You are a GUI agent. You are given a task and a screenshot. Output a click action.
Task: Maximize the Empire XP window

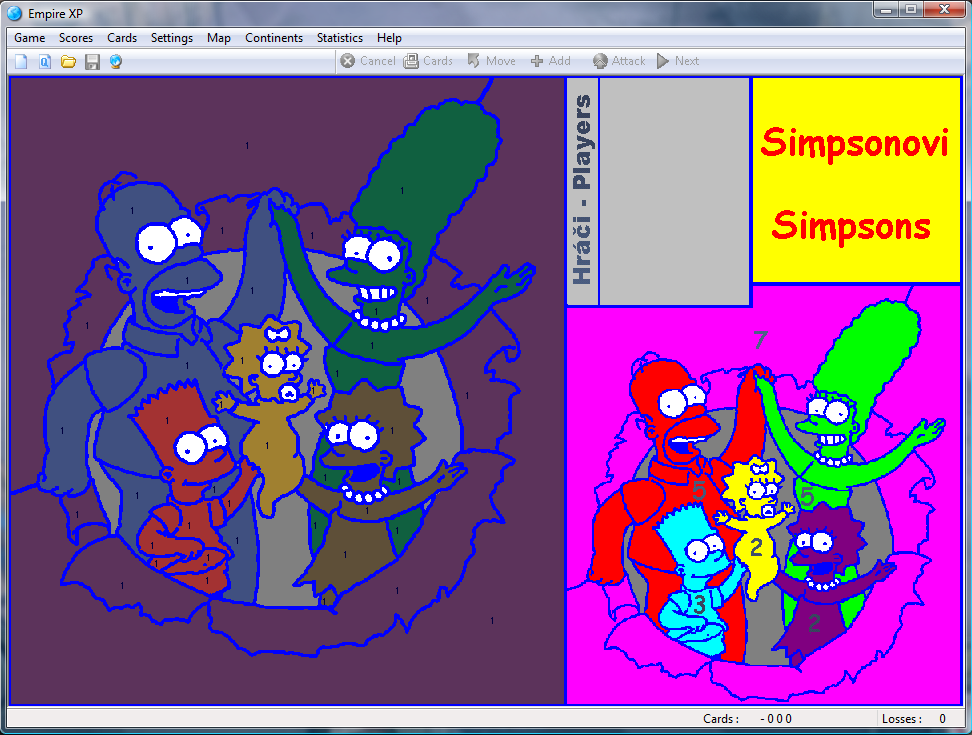click(911, 10)
